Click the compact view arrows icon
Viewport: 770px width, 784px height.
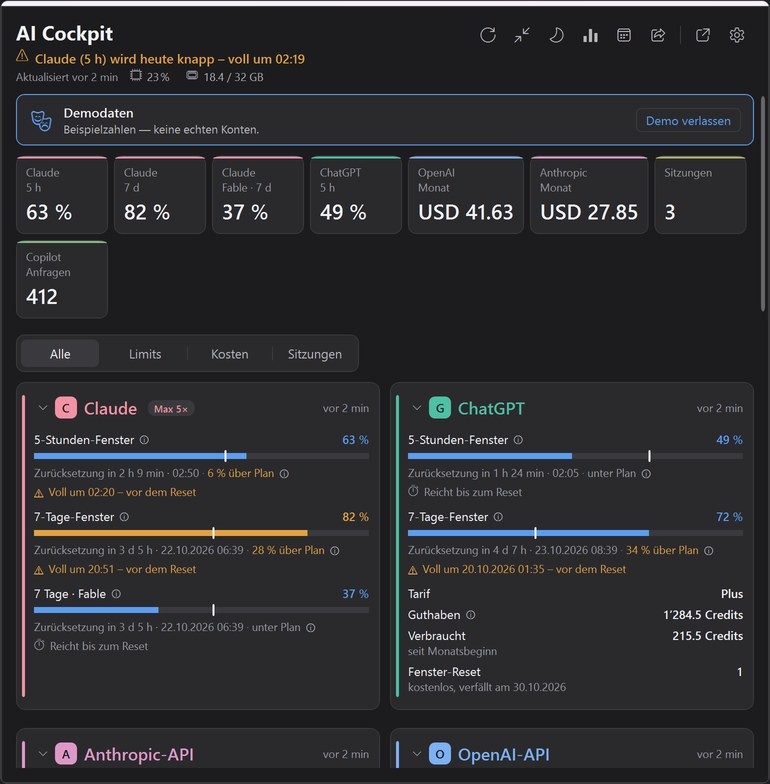[x=522, y=35]
